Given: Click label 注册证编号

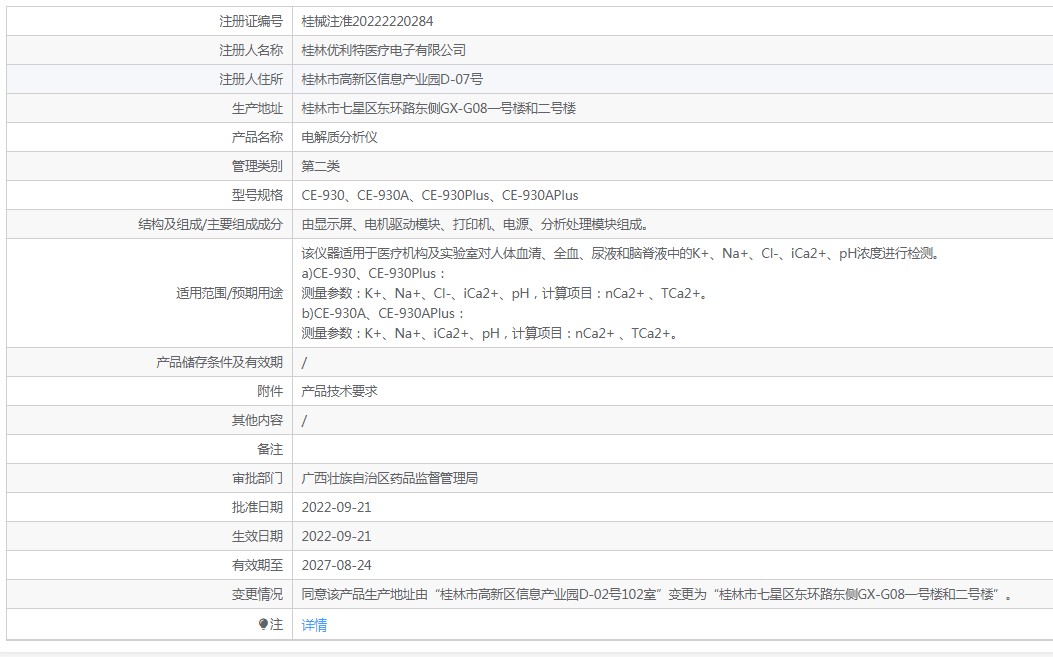Looking at the screenshot, I should pyautogui.click(x=251, y=21).
